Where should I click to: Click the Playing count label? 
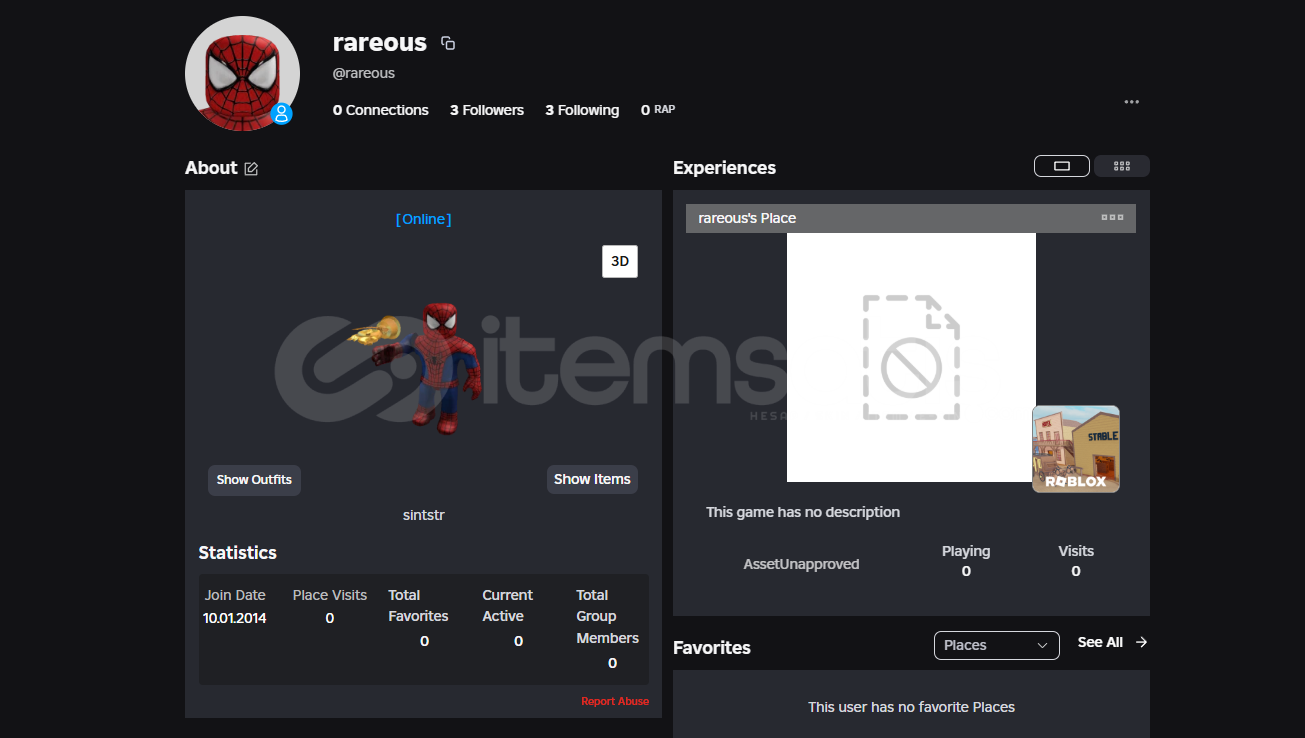coord(966,551)
